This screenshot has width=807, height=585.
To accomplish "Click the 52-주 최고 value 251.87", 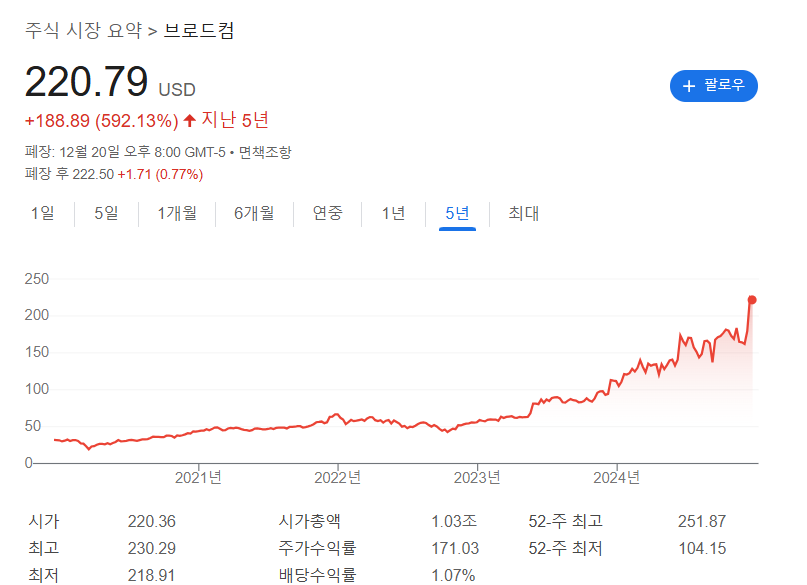I will (x=702, y=522).
